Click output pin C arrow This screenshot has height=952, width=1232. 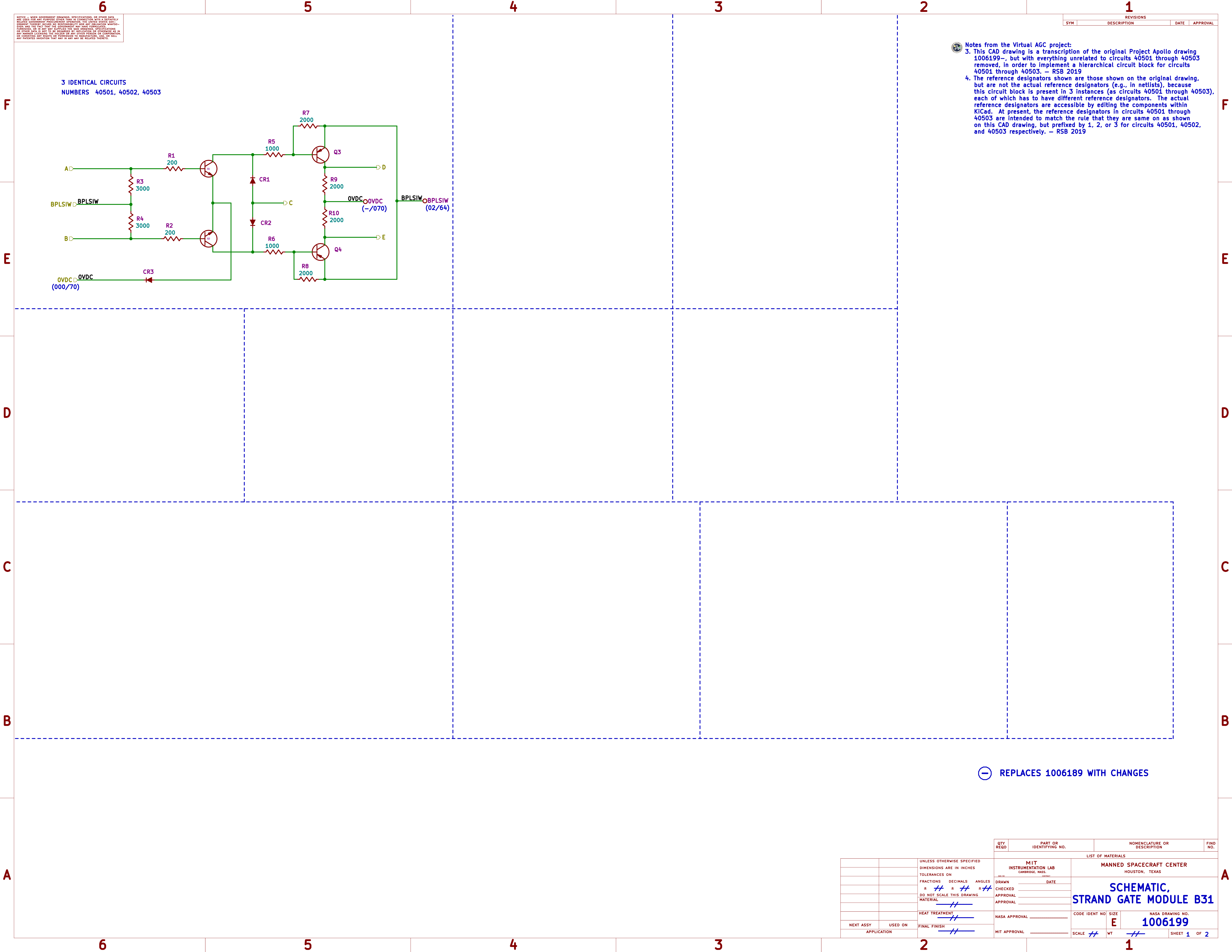click(x=285, y=203)
